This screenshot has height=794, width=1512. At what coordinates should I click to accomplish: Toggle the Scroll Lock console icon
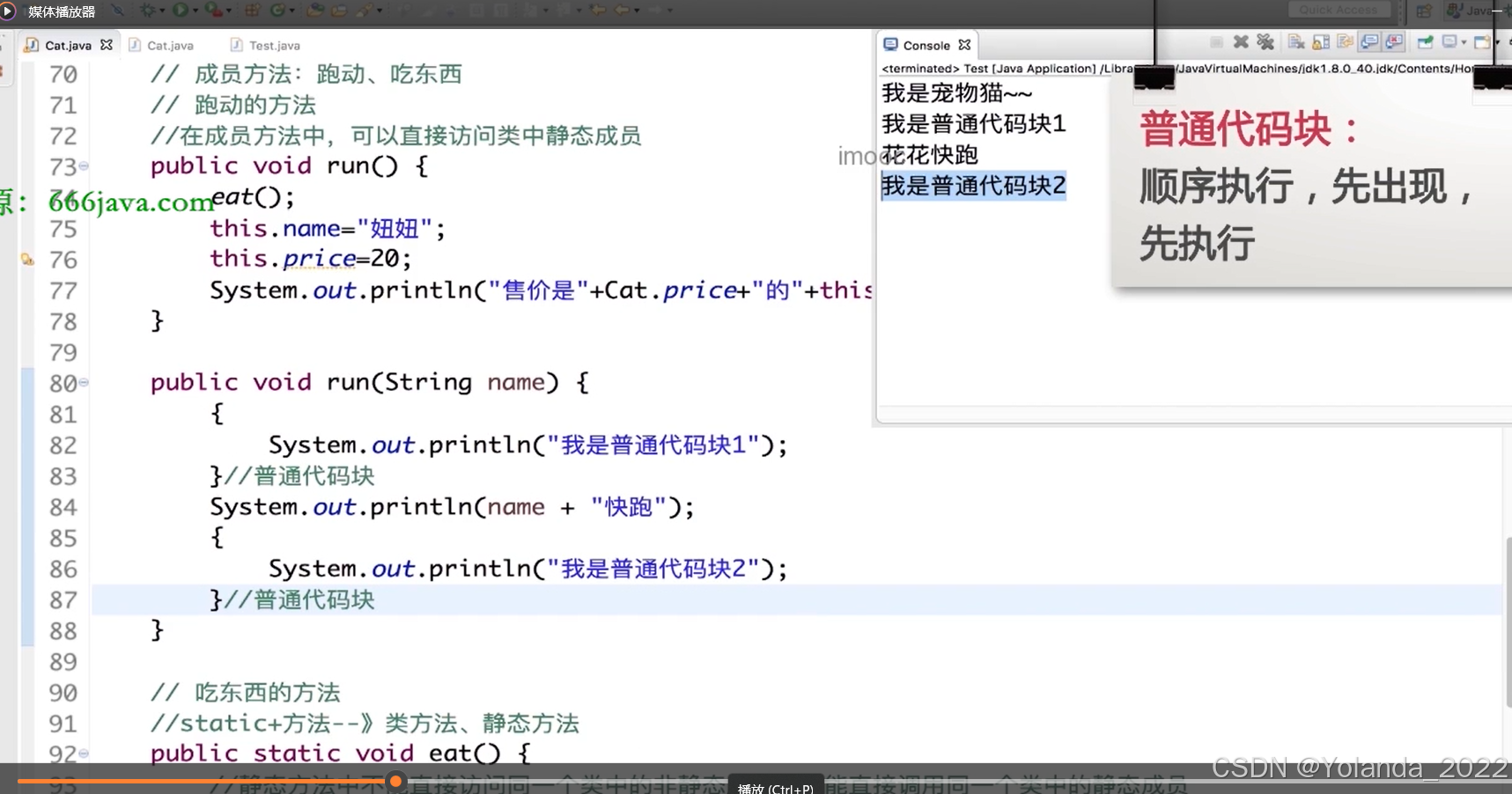[1320, 42]
